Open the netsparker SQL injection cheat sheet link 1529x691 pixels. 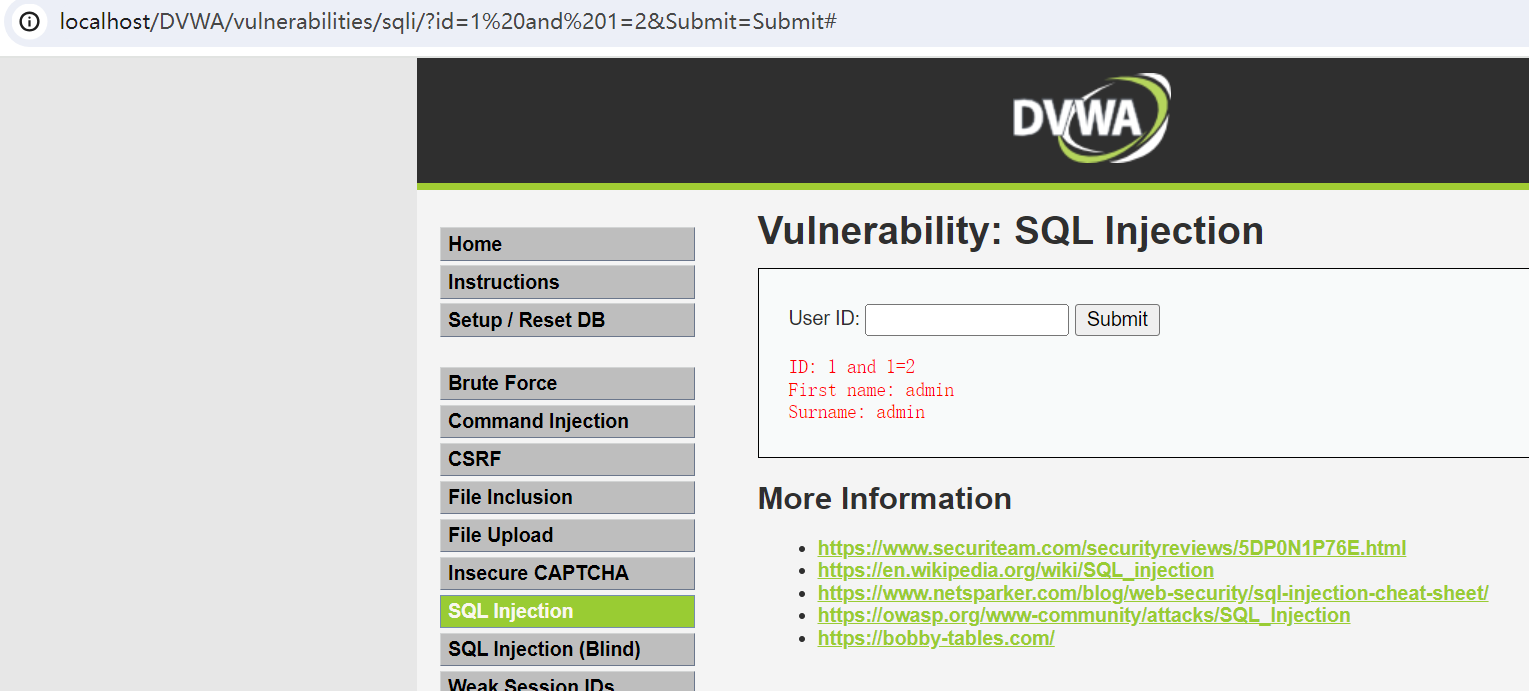pyautogui.click(x=1153, y=593)
